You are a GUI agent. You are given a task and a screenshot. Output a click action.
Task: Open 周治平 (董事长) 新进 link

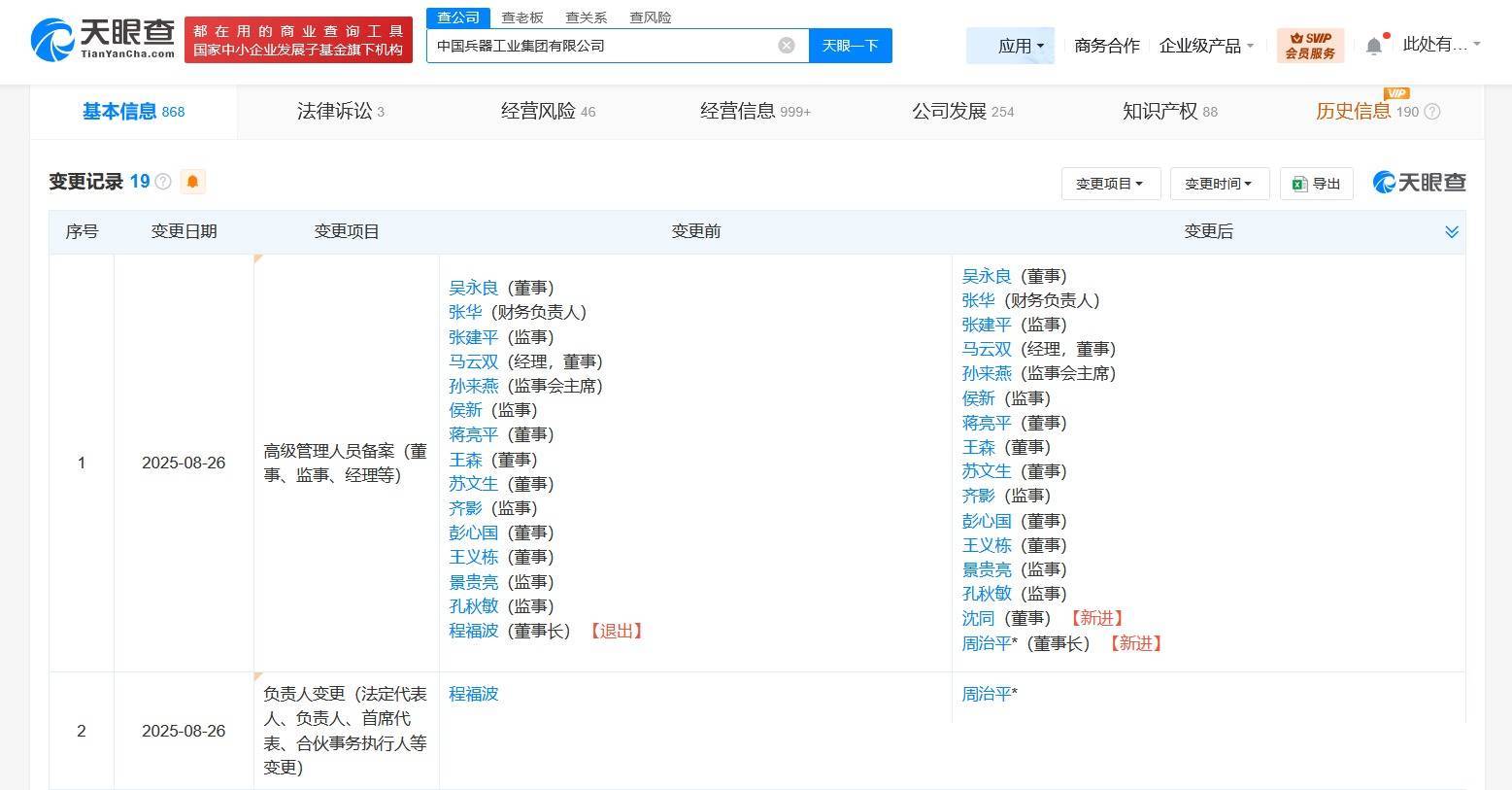pos(987,643)
